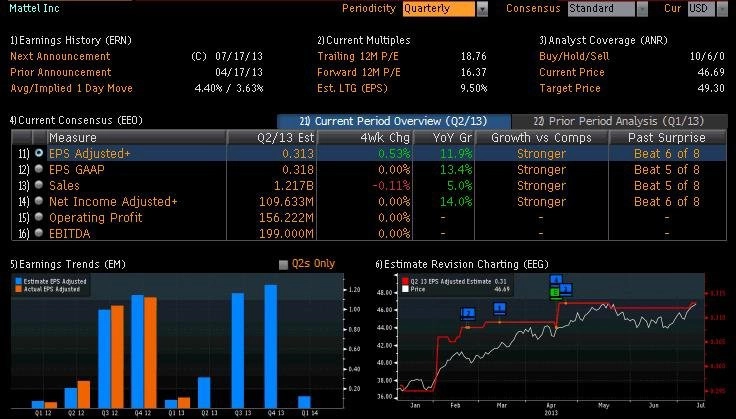
Task: Click the red Q2 13 EPS Estimate legend swatch
Action: point(406,282)
